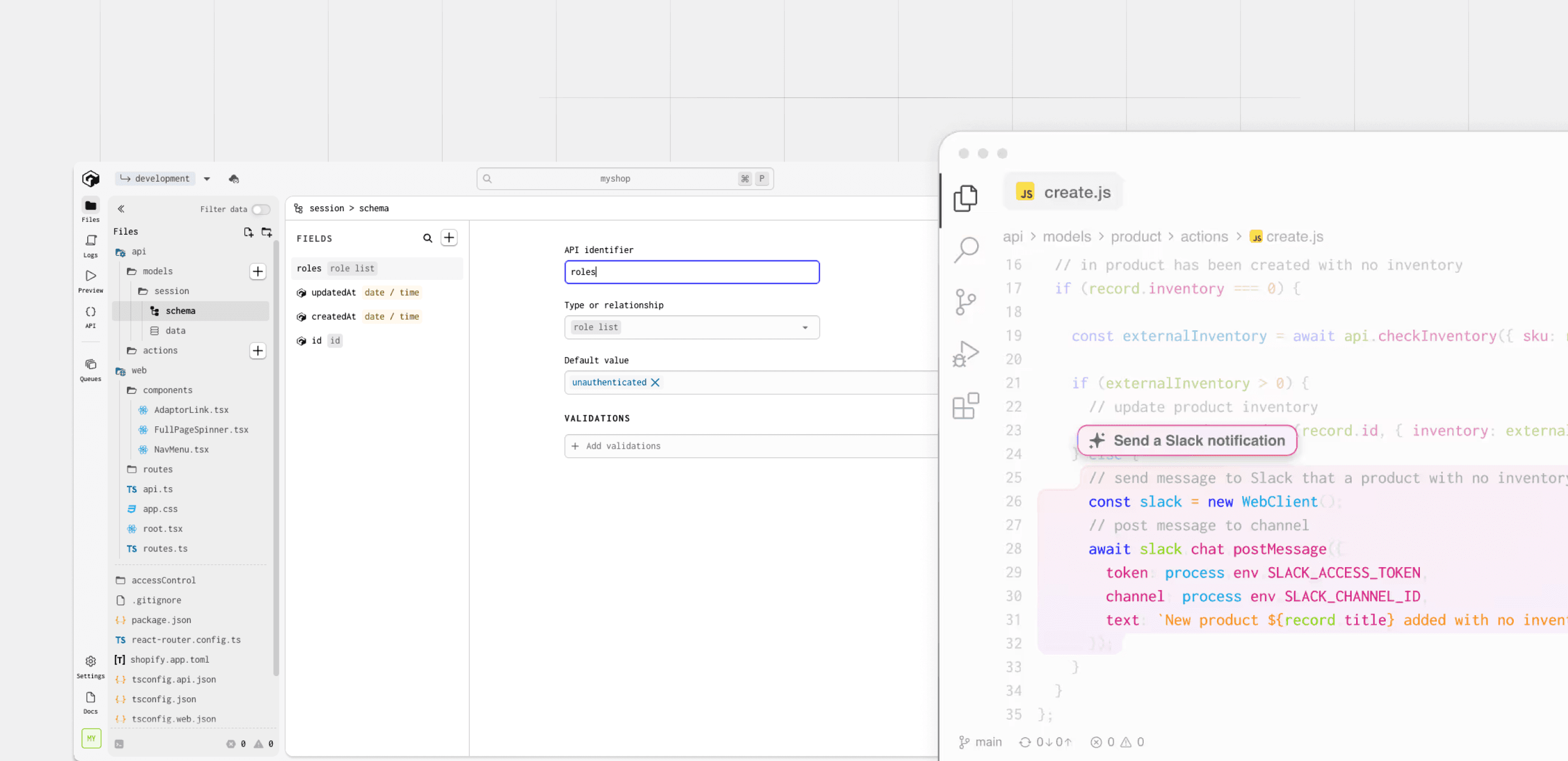Click the search icon in FIELDS header

coord(427,238)
